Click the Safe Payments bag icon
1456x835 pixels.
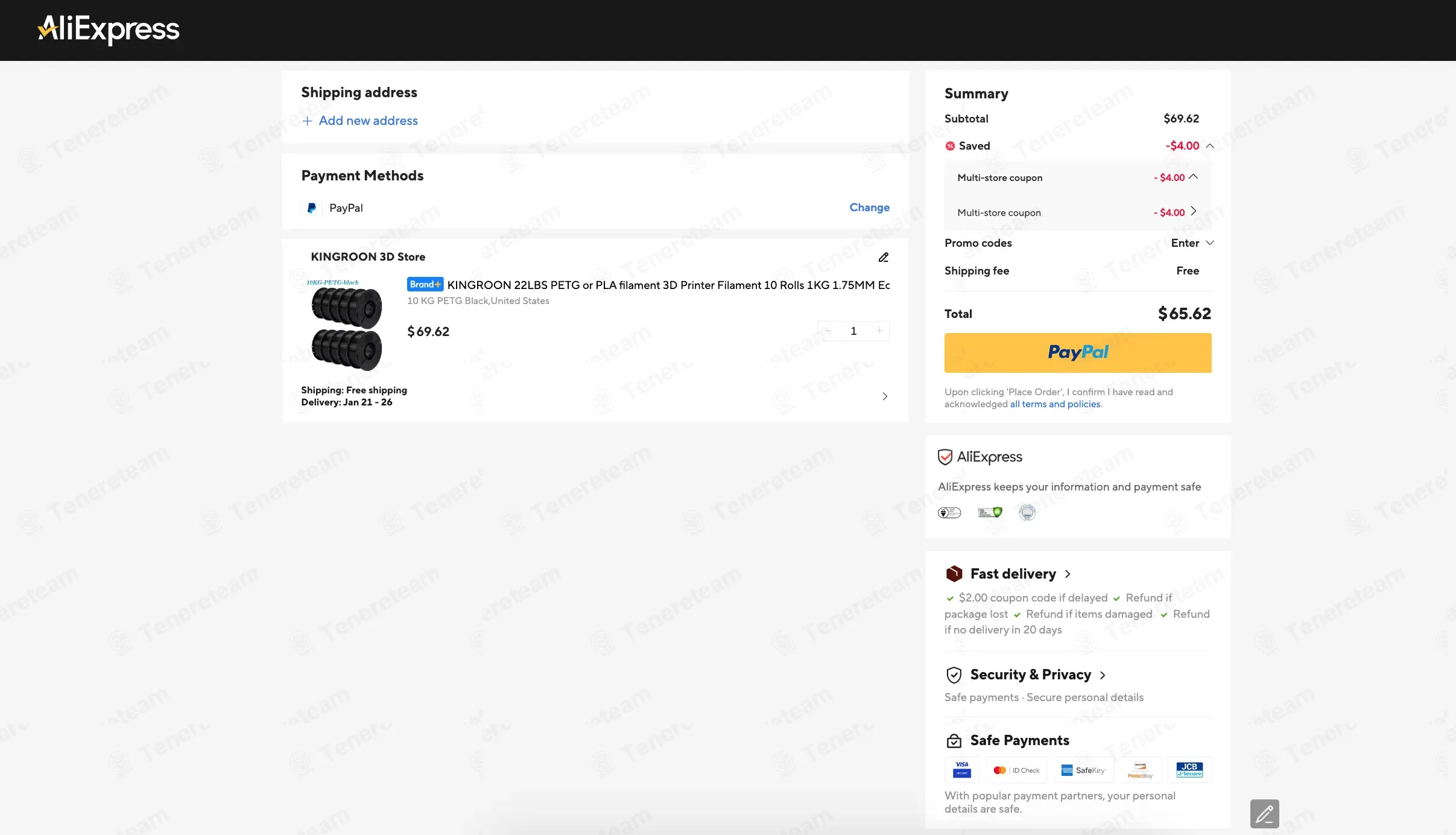pos(954,741)
